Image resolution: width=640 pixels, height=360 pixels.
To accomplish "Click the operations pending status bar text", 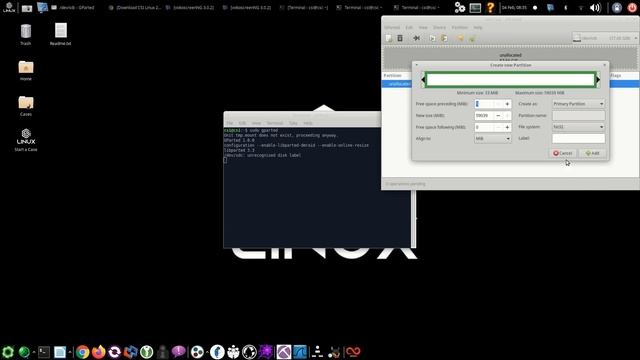I will click(405, 184).
